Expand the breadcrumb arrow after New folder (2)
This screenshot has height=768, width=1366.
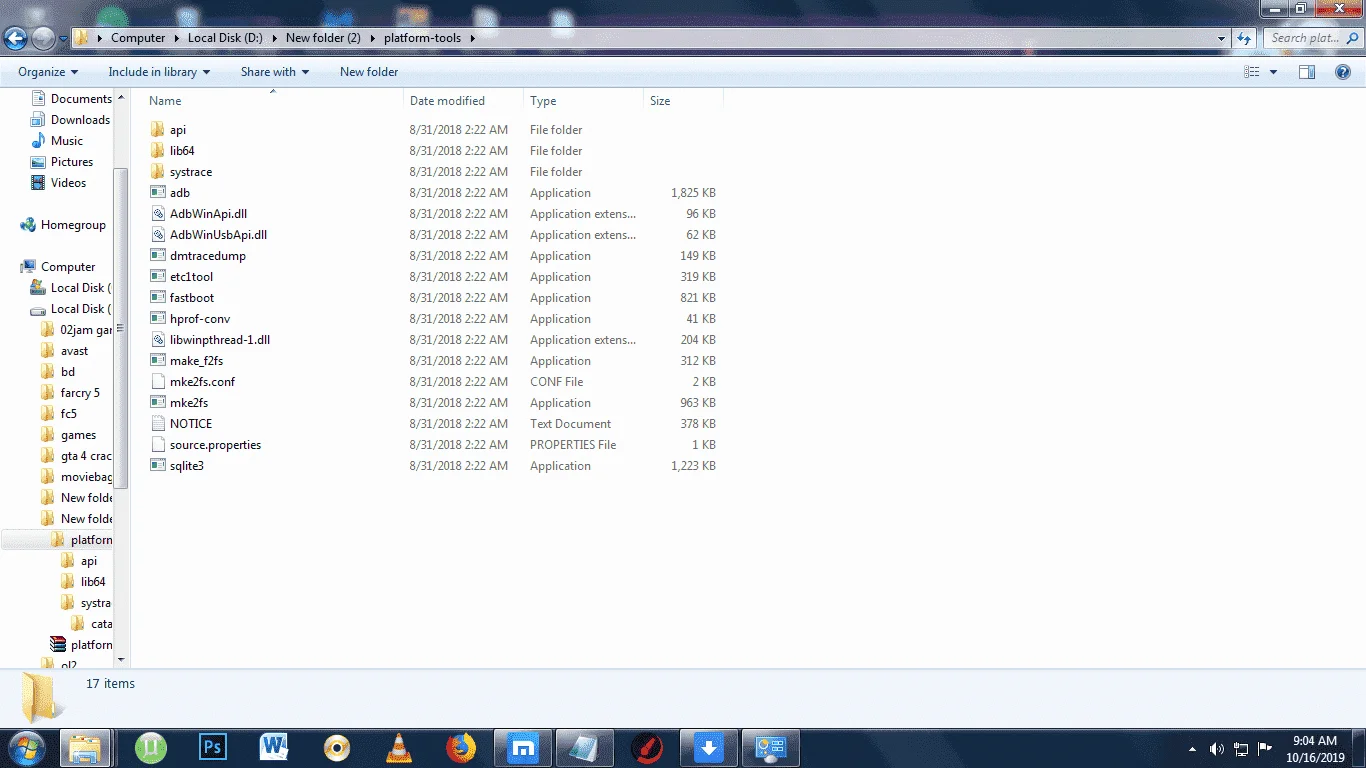[373, 38]
